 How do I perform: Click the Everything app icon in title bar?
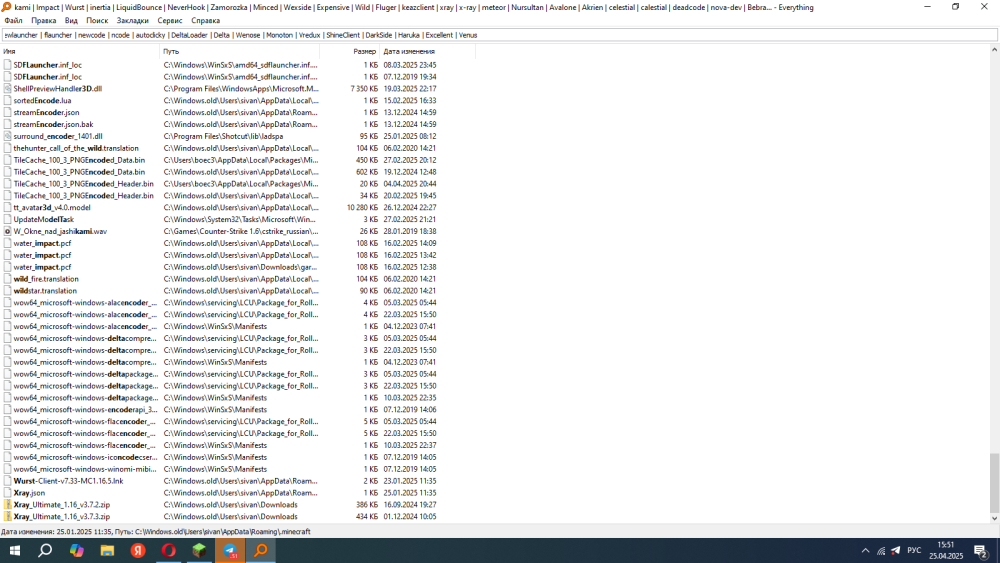pos(6,7)
